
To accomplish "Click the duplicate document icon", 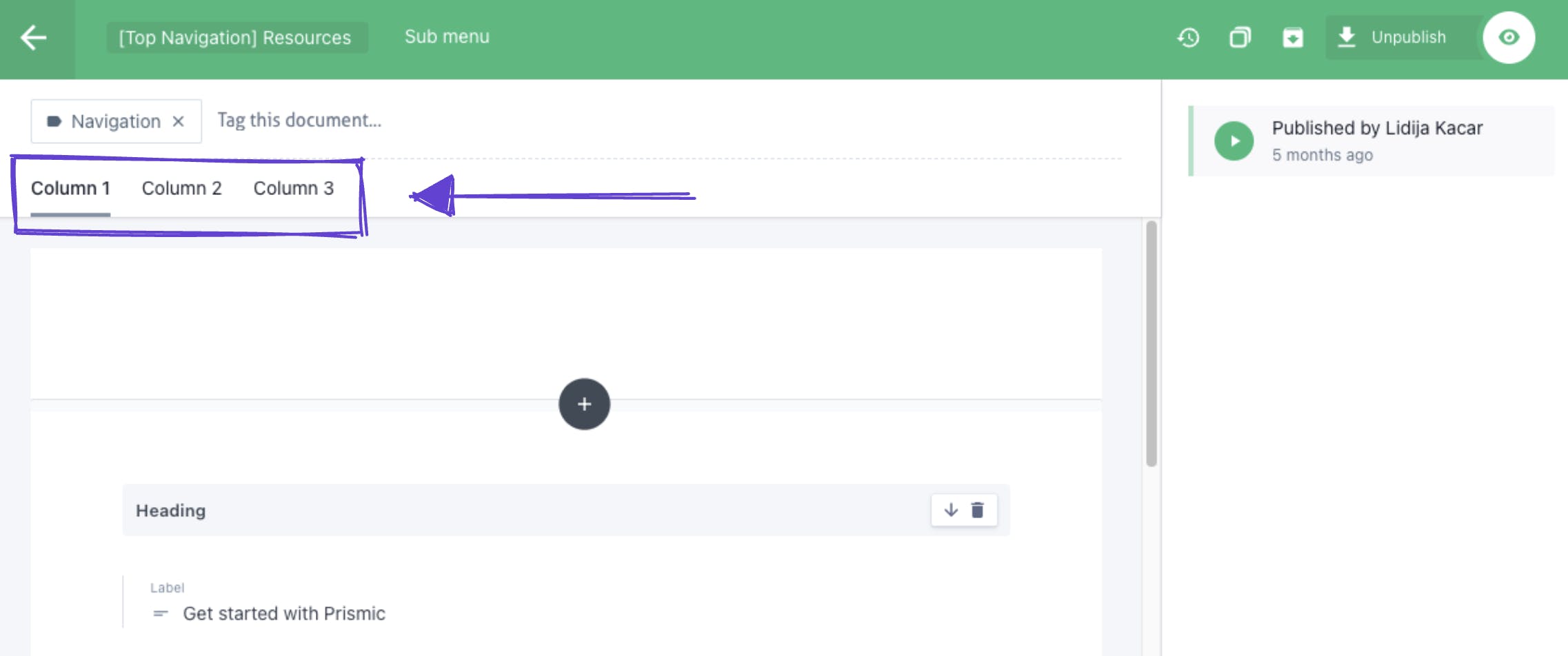I will point(1240,37).
